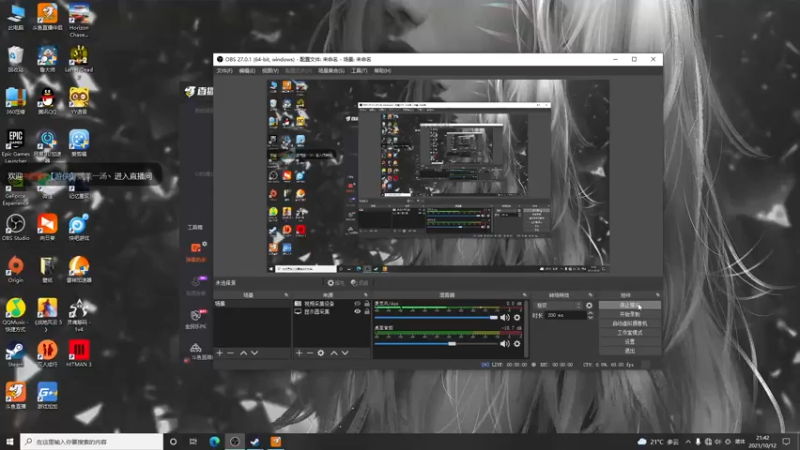Click the 退出 exit button in Controls

coord(630,351)
